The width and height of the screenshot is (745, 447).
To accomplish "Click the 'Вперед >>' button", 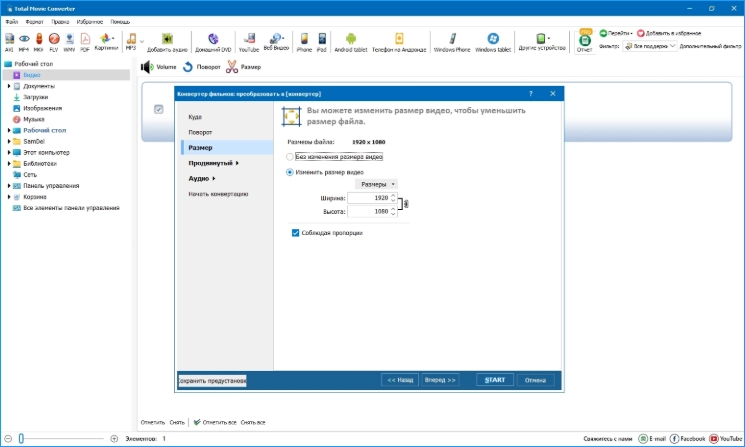I will point(440,380).
